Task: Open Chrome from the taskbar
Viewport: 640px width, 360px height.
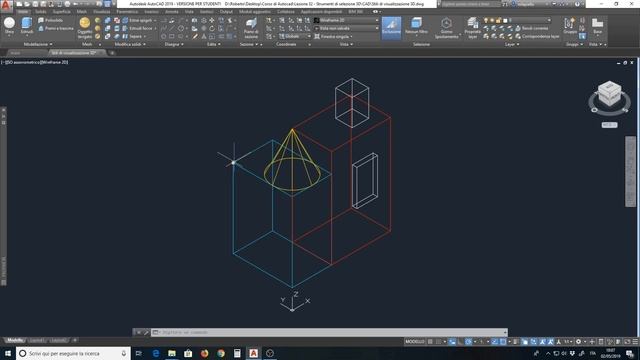Action: (x=221, y=353)
